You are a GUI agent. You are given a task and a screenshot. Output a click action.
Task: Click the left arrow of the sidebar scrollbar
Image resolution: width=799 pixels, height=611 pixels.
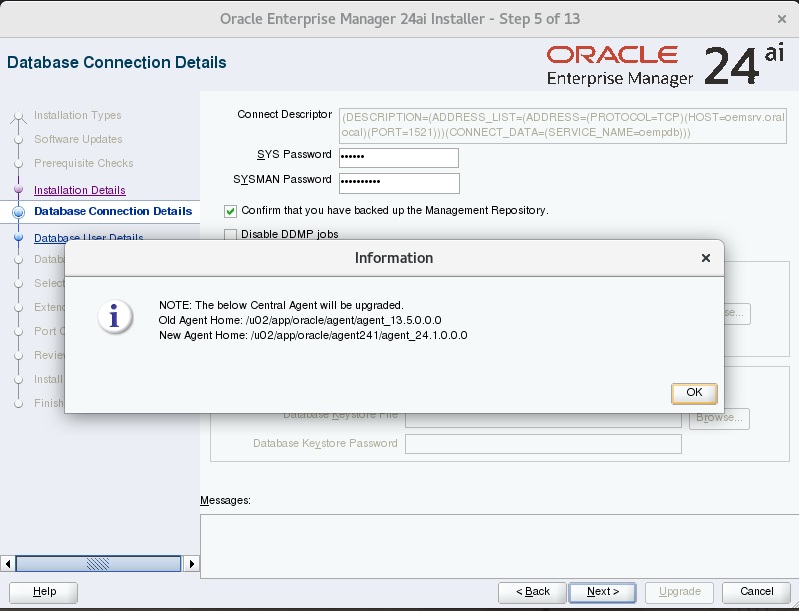[8, 564]
